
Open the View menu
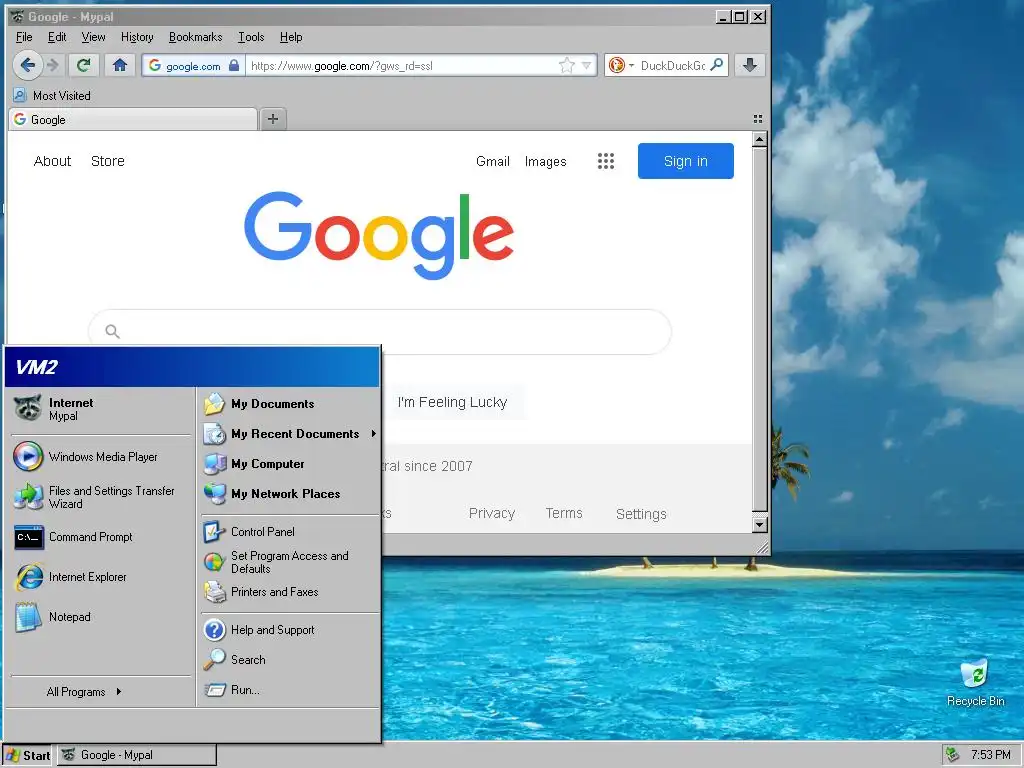(93, 37)
